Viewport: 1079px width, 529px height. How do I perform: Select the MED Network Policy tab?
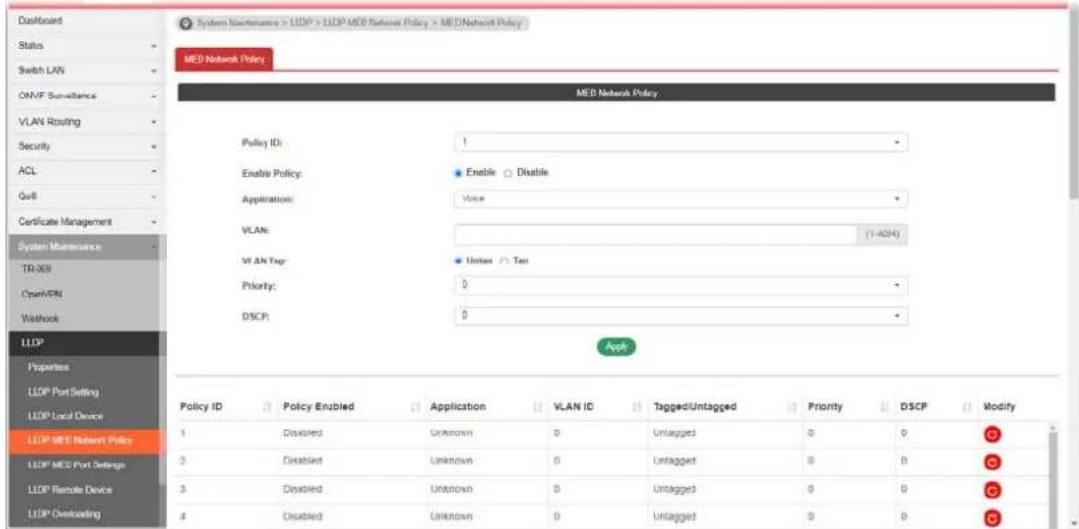coord(226,59)
